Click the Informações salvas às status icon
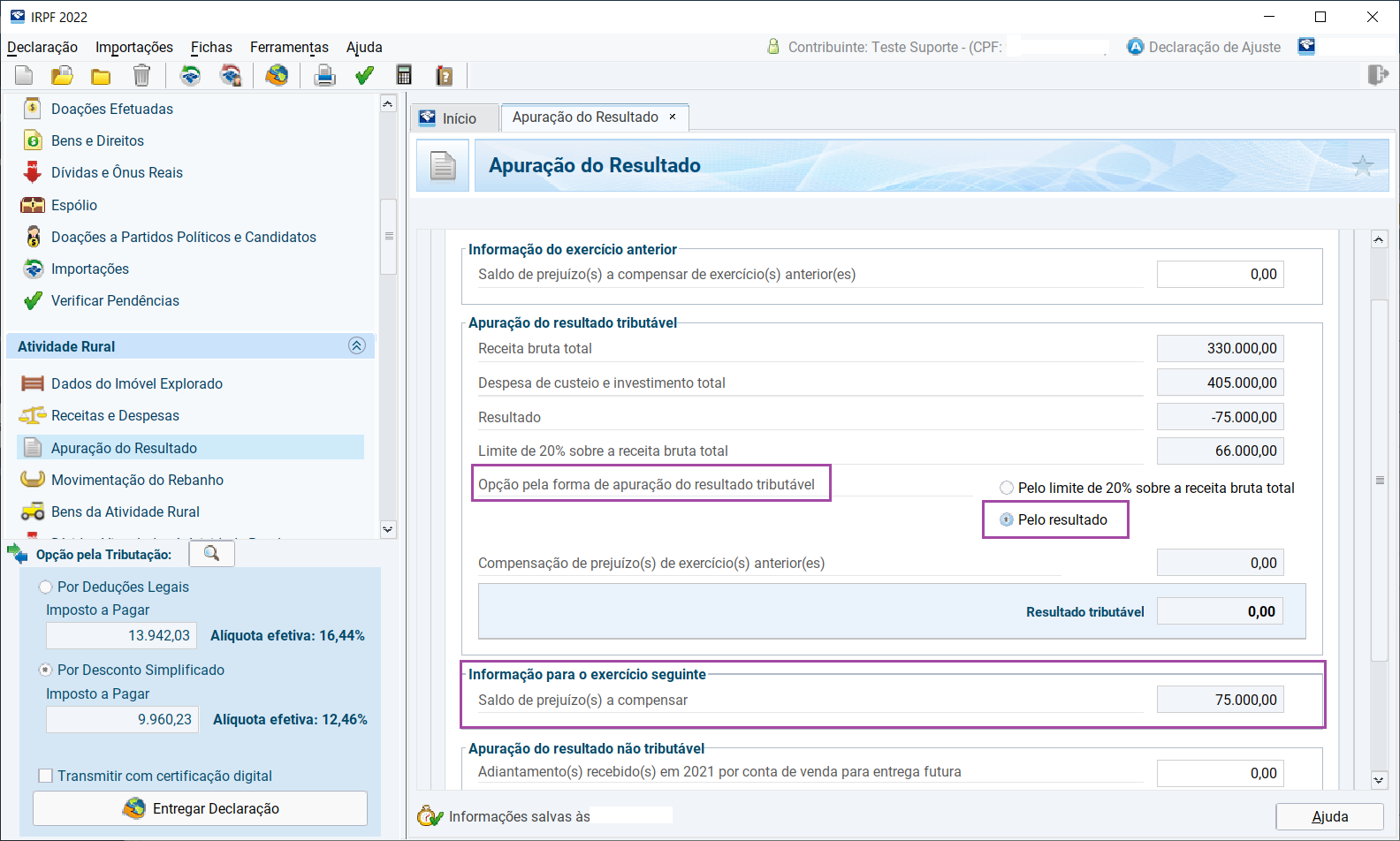The image size is (1400, 841). pos(430,815)
